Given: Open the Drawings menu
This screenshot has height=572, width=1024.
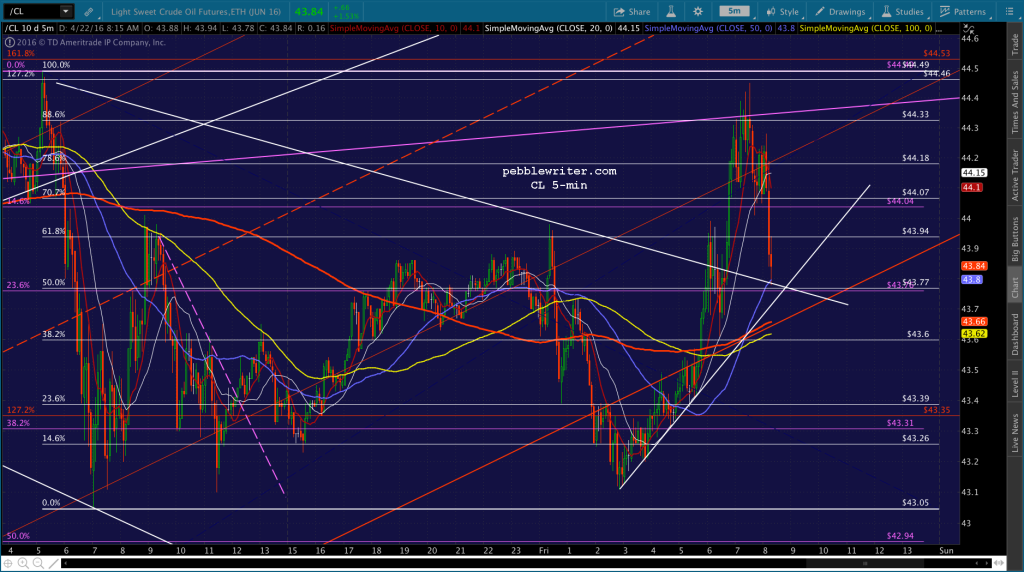Looking at the screenshot, I should tap(840, 12).
